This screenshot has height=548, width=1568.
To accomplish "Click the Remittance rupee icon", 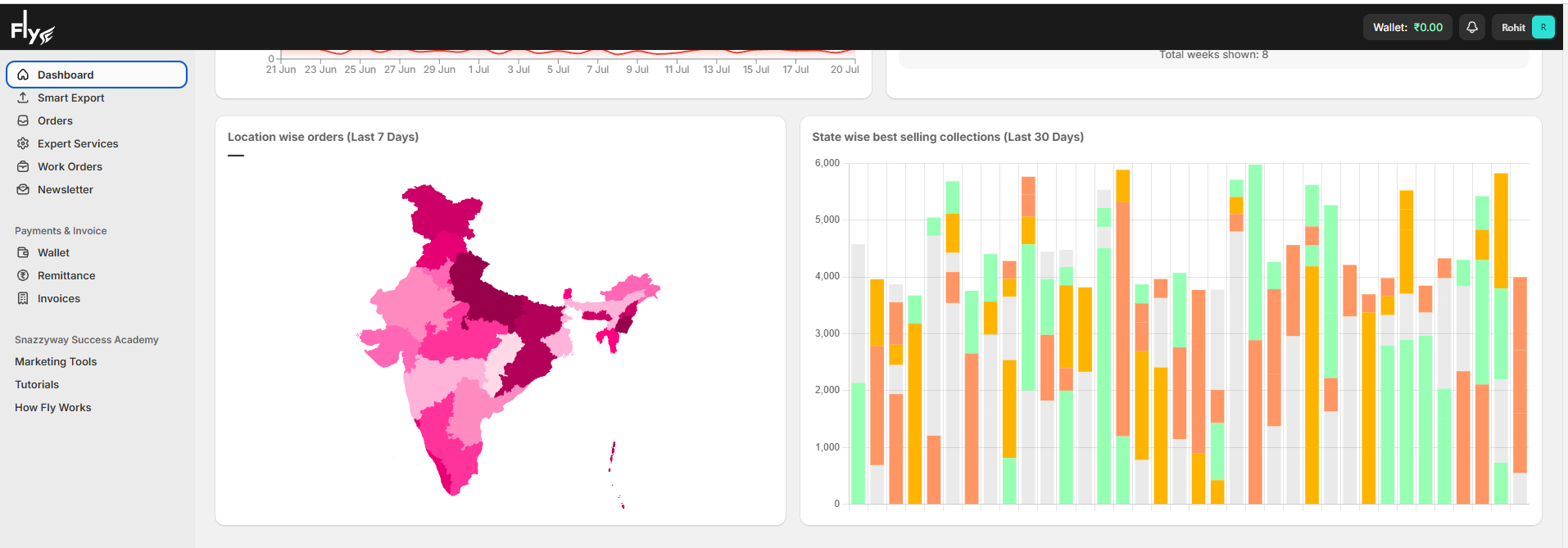I will coord(23,275).
